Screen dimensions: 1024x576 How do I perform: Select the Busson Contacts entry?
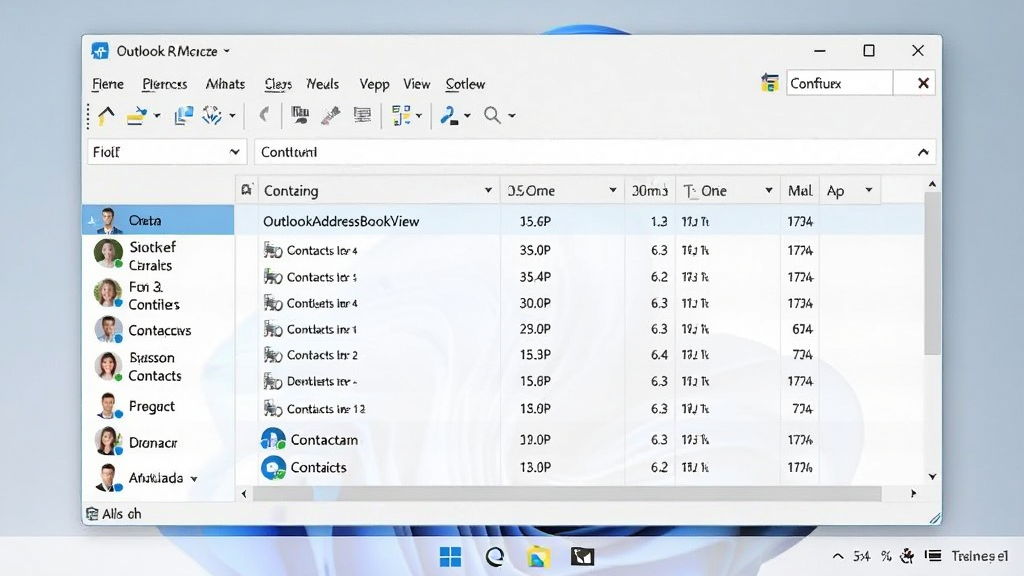[158, 366]
